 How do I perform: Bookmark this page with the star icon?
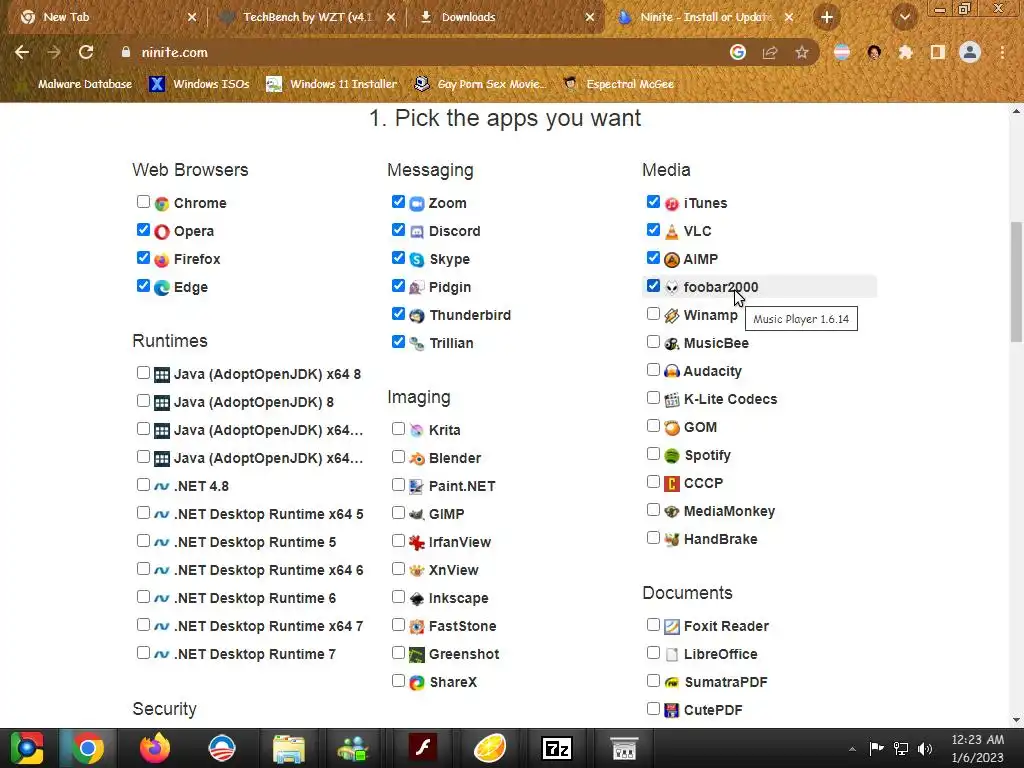pos(802,52)
